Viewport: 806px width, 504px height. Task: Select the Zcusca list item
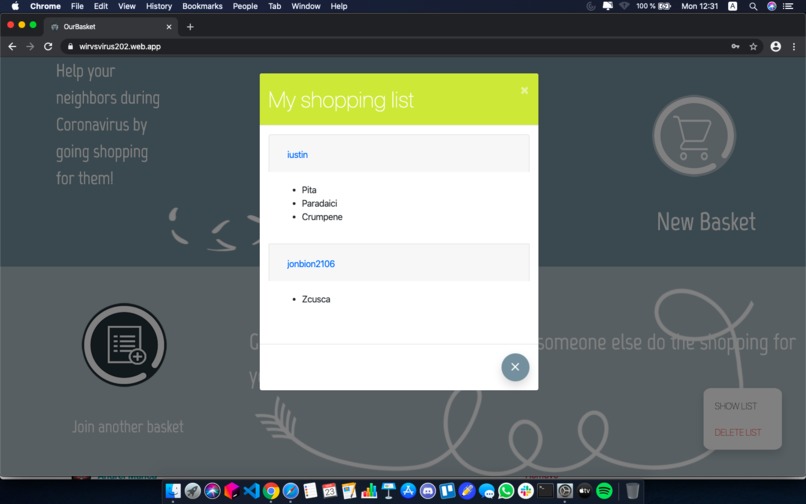coord(316,299)
